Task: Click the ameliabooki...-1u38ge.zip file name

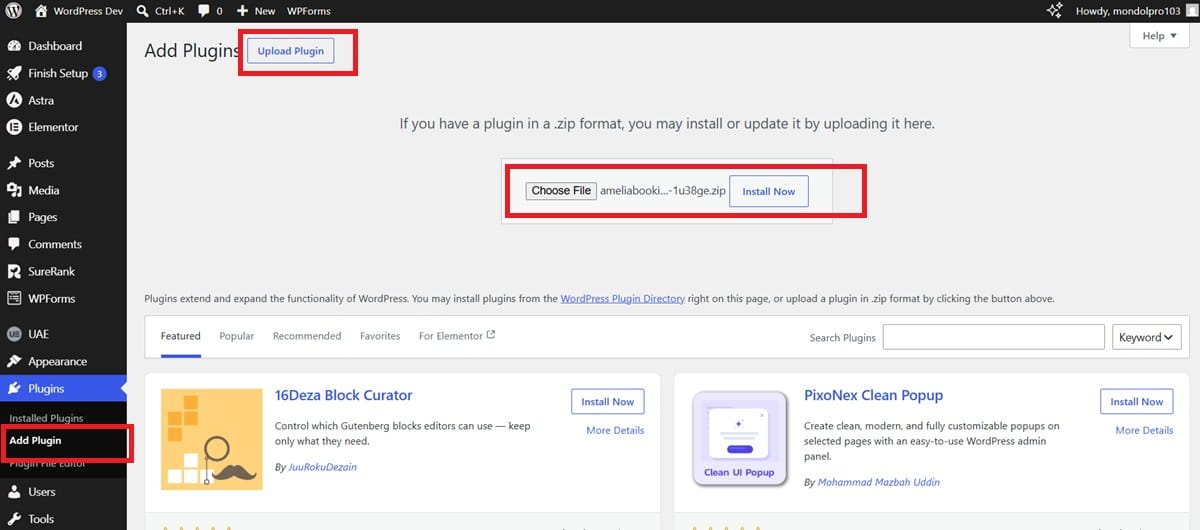Action: 663,191
